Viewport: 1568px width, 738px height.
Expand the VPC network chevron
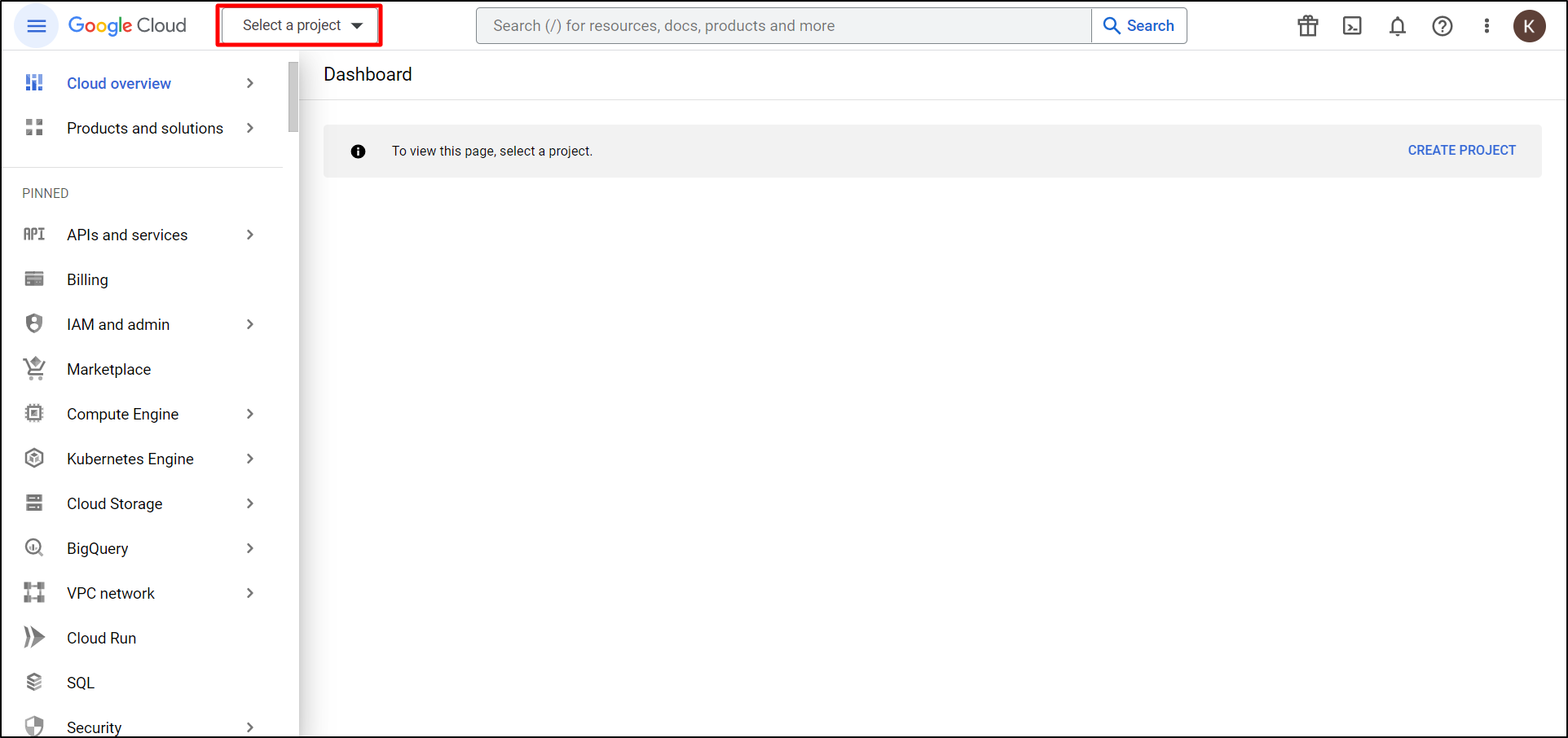[x=250, y=592]
